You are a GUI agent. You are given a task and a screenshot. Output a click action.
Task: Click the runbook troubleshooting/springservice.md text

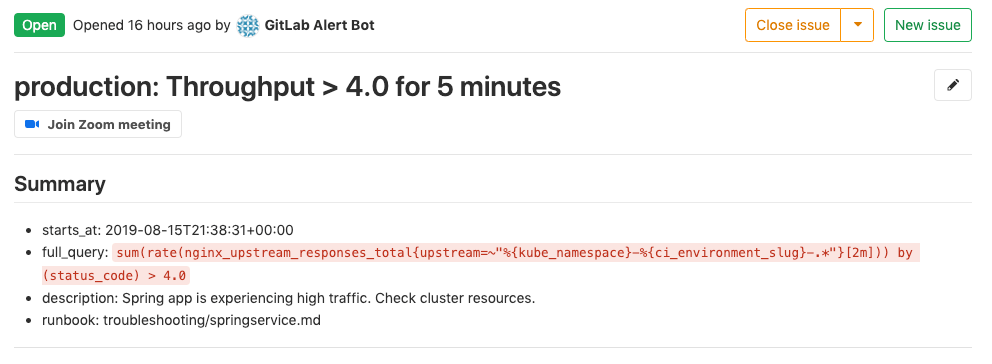click(x=212, y=320)
